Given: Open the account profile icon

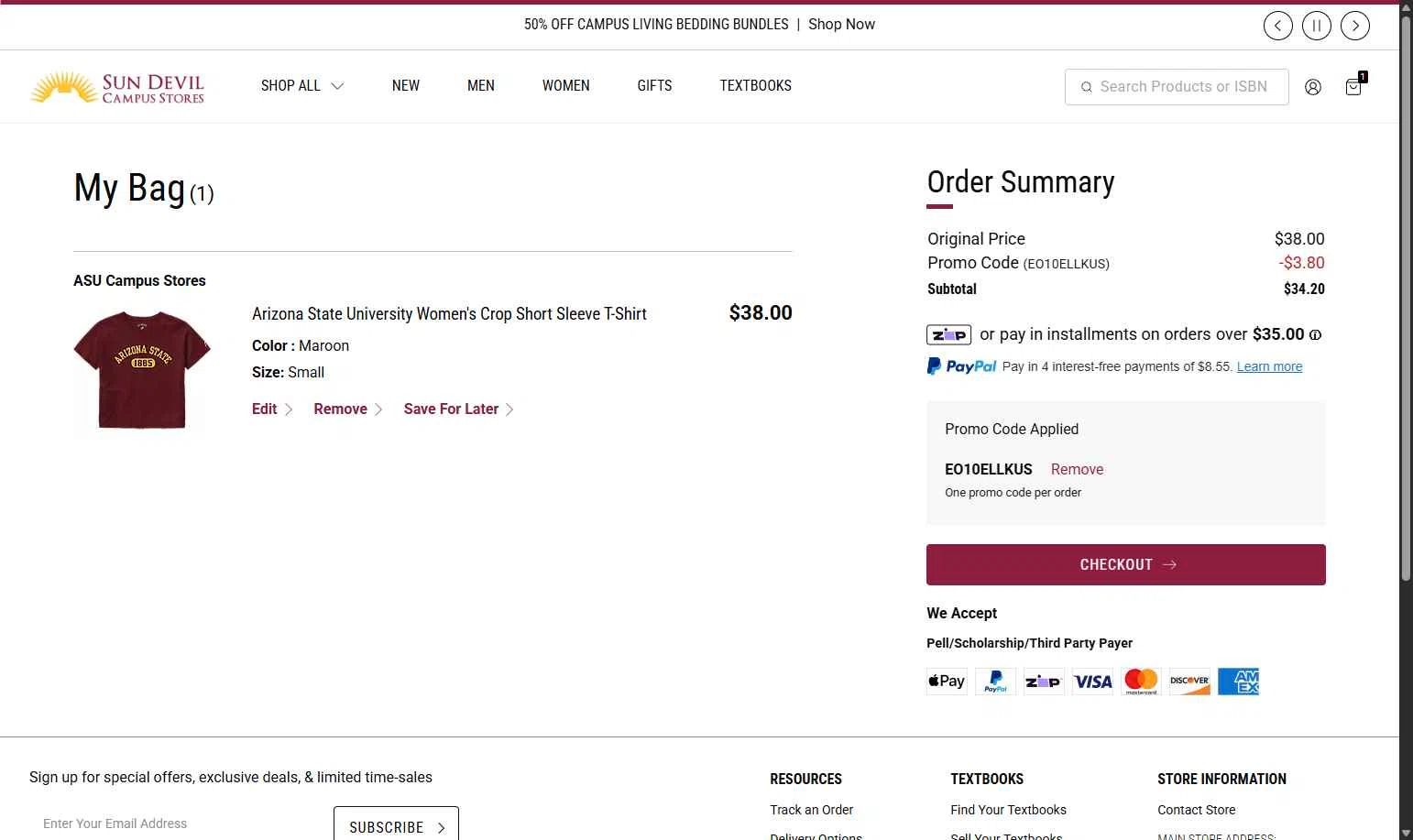Looking at the screenshot, I should (x=1312, y=87).
